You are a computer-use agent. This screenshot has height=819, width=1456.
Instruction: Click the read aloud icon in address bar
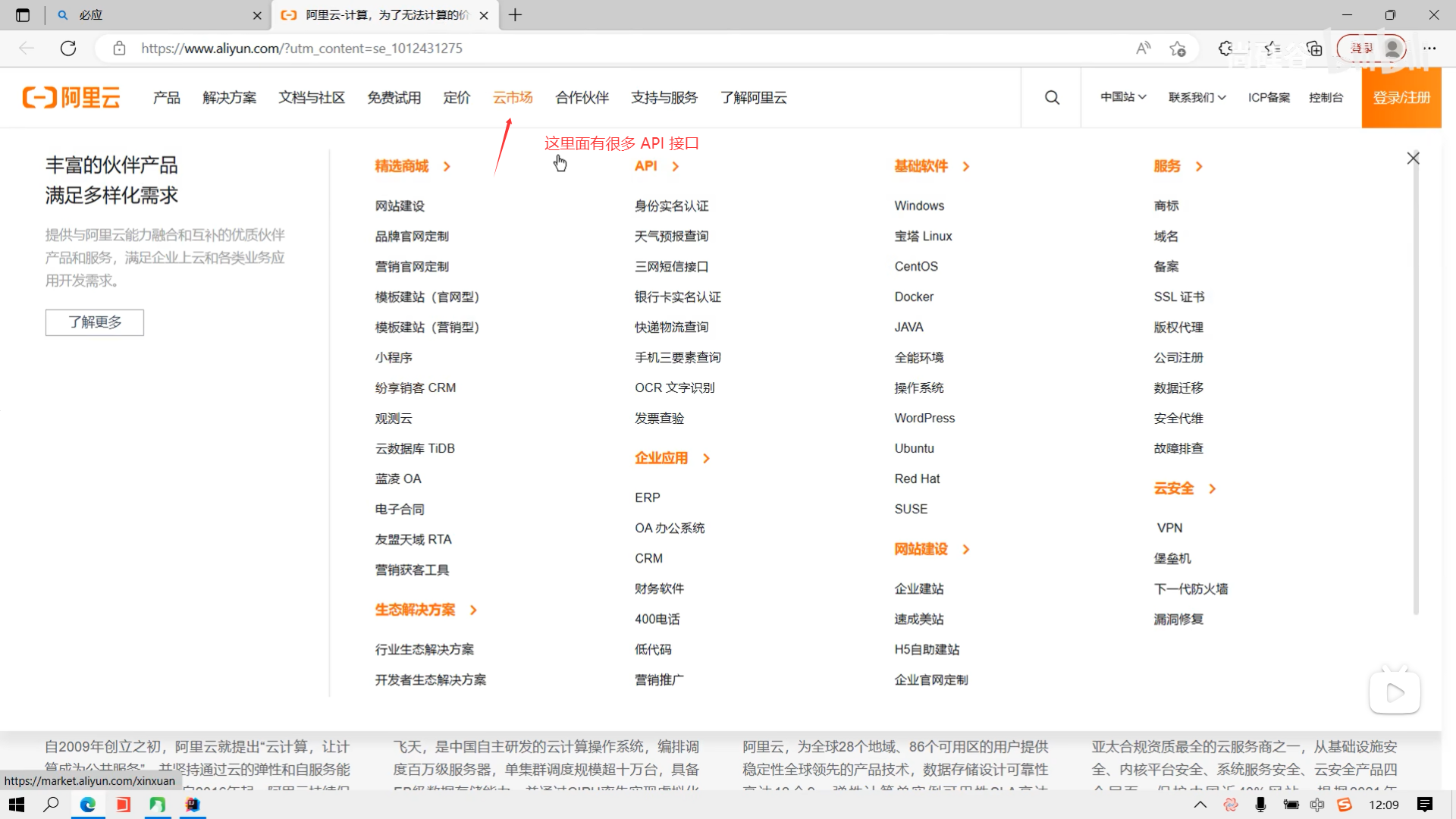point(1143,49)
